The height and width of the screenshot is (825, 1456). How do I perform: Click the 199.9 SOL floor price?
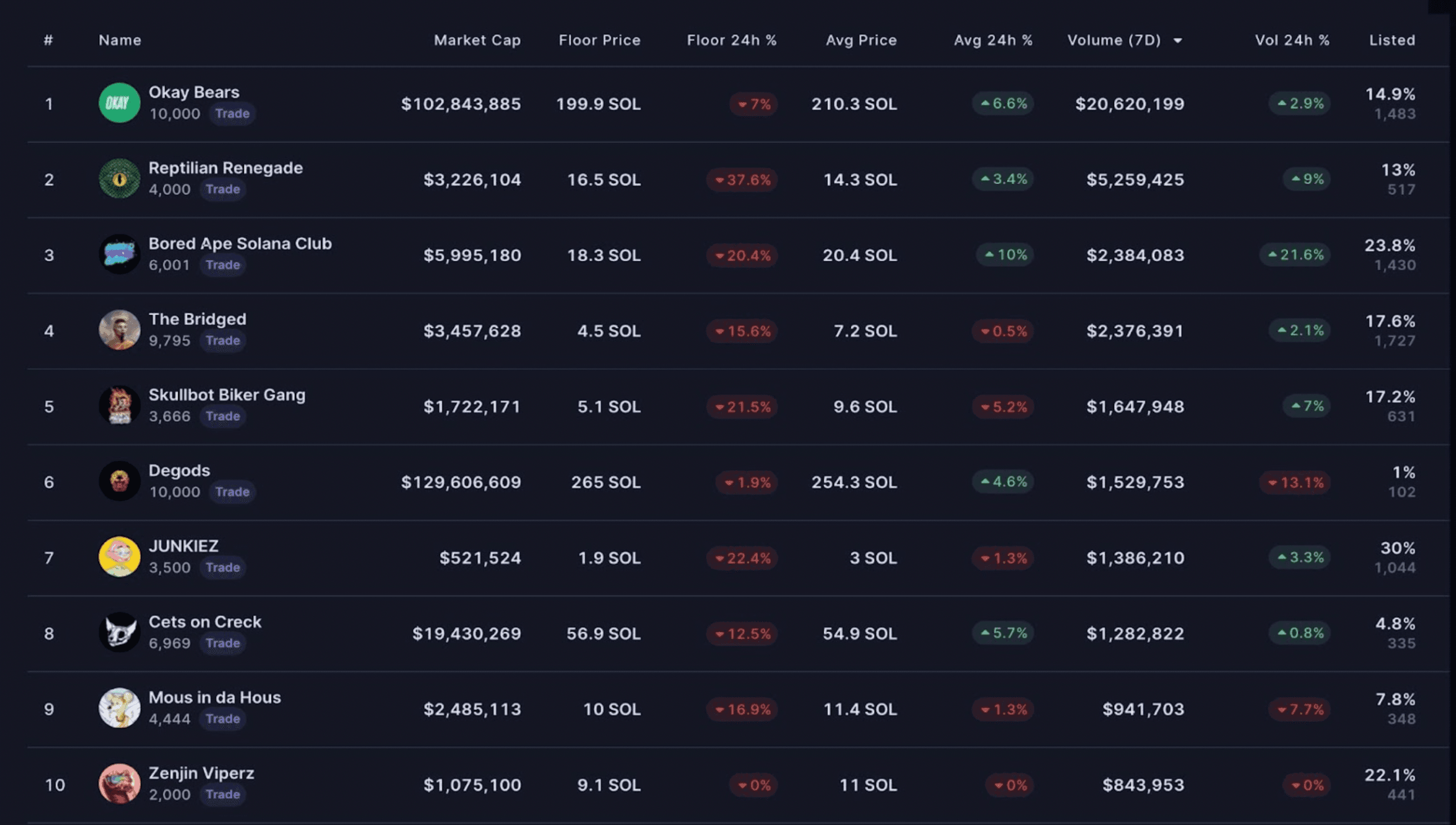tap(598, 104)
